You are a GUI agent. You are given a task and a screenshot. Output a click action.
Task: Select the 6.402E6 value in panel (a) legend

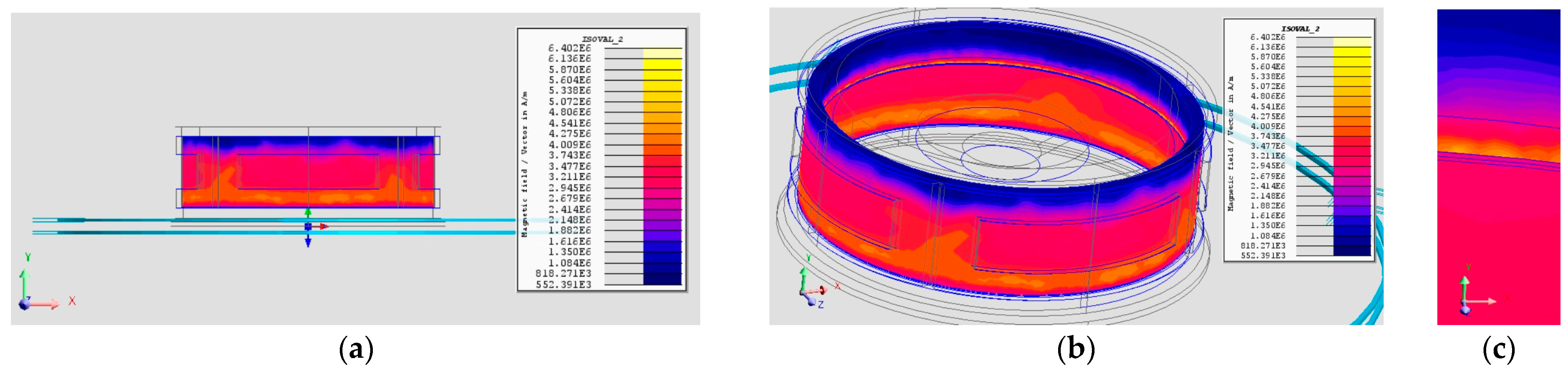(x=569, y=48)
